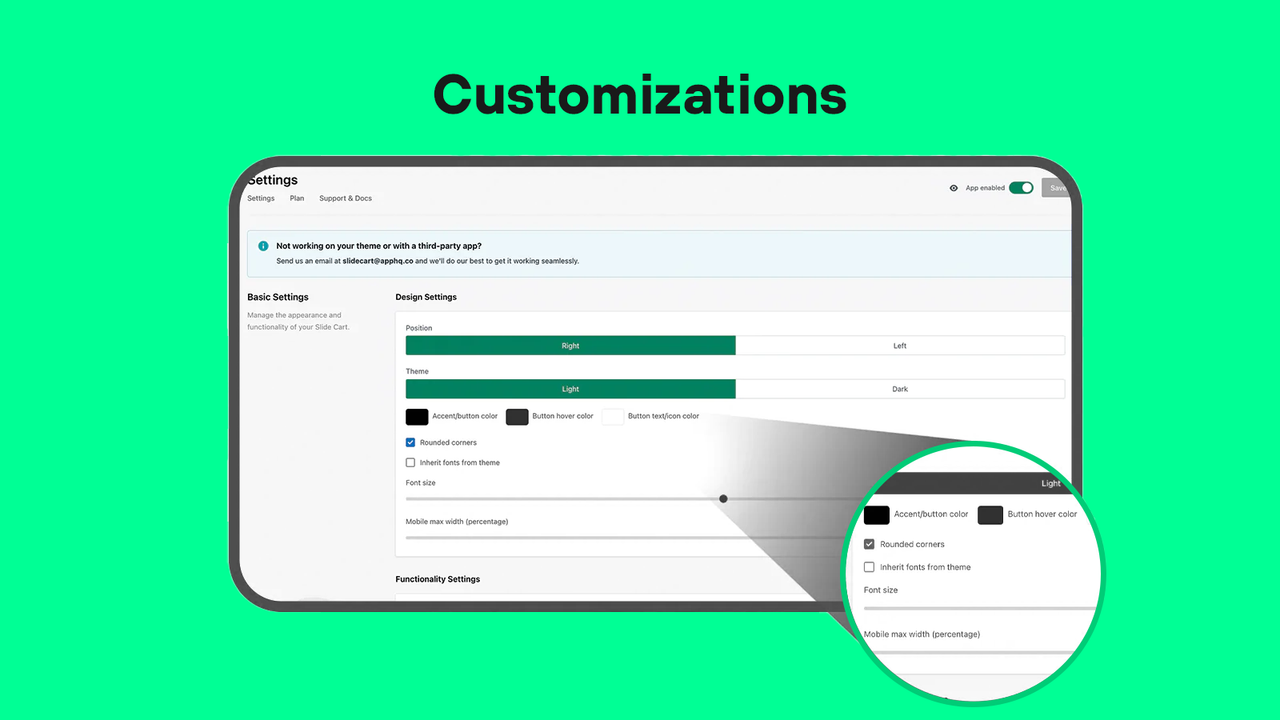Enable Inherit fonts from theme

tap(410, 462)
